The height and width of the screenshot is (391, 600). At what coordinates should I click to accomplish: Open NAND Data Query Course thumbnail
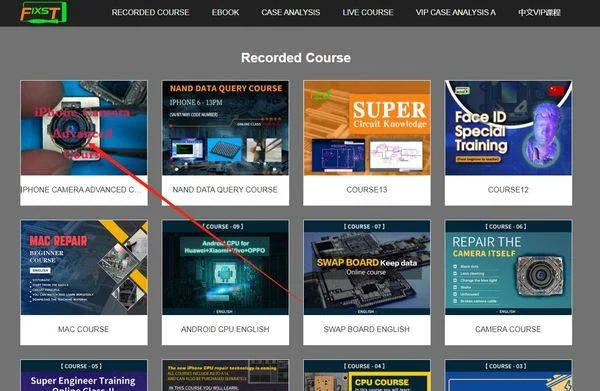pyautogui.click(x=225, y=128)
